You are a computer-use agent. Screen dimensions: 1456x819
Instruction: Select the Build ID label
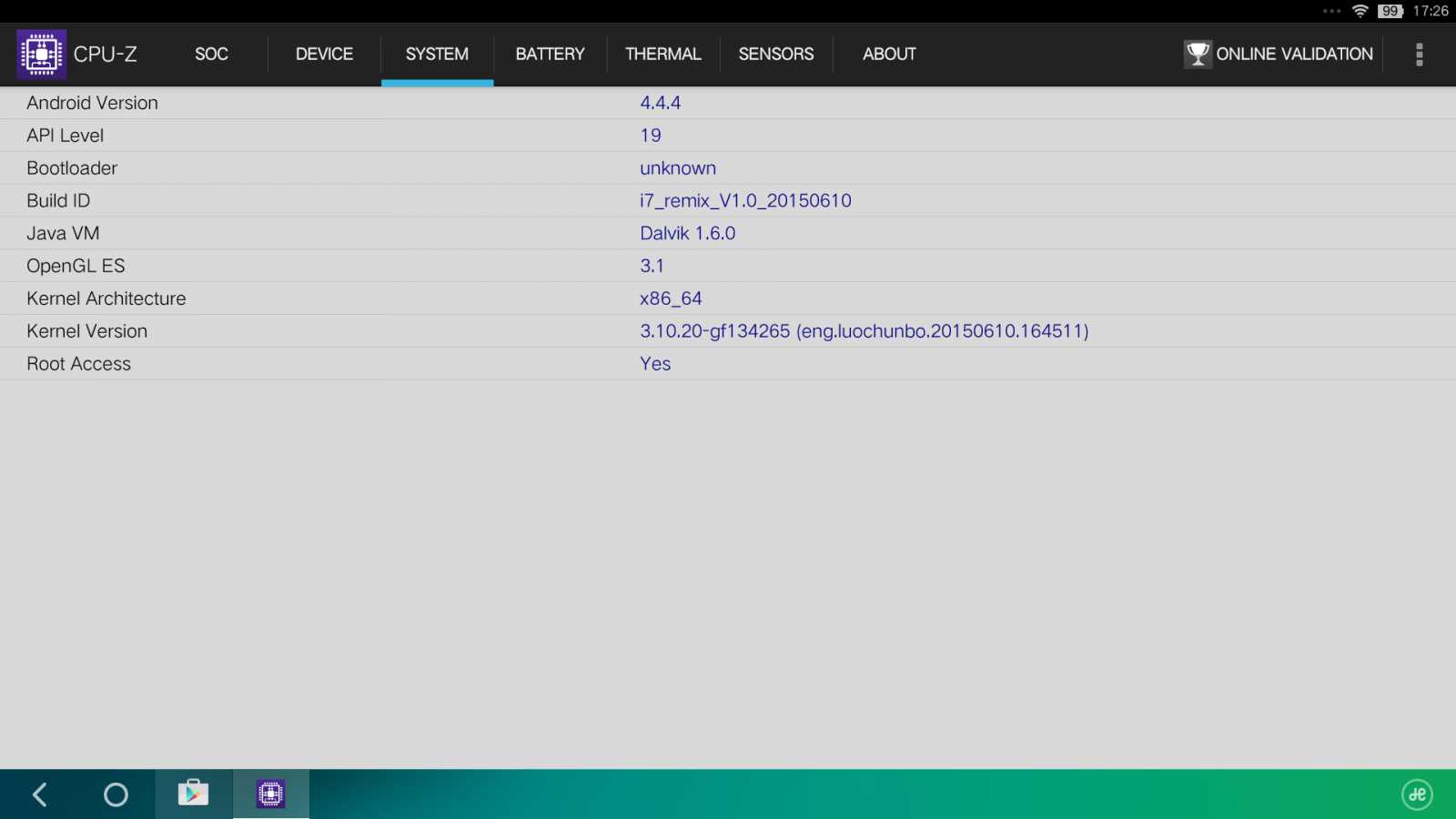[58, 200]
